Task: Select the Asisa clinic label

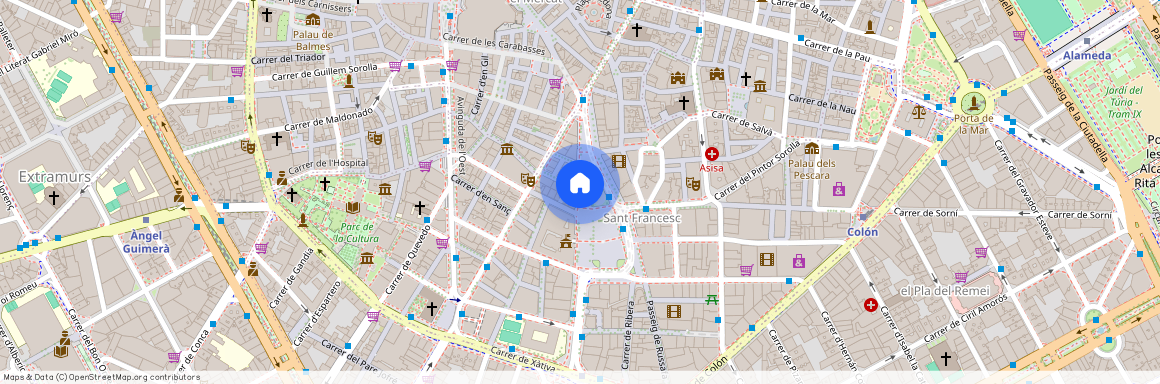Action: [712, 169]
